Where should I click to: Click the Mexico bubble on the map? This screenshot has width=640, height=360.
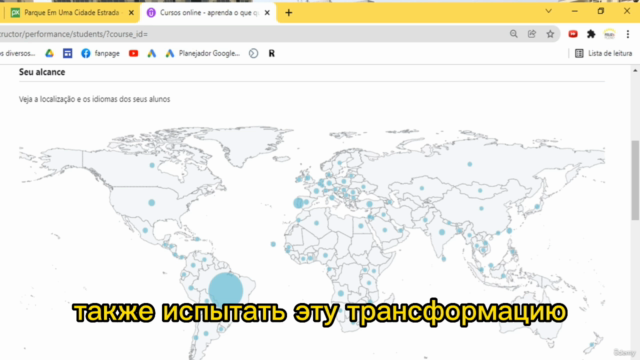[145, 231]
